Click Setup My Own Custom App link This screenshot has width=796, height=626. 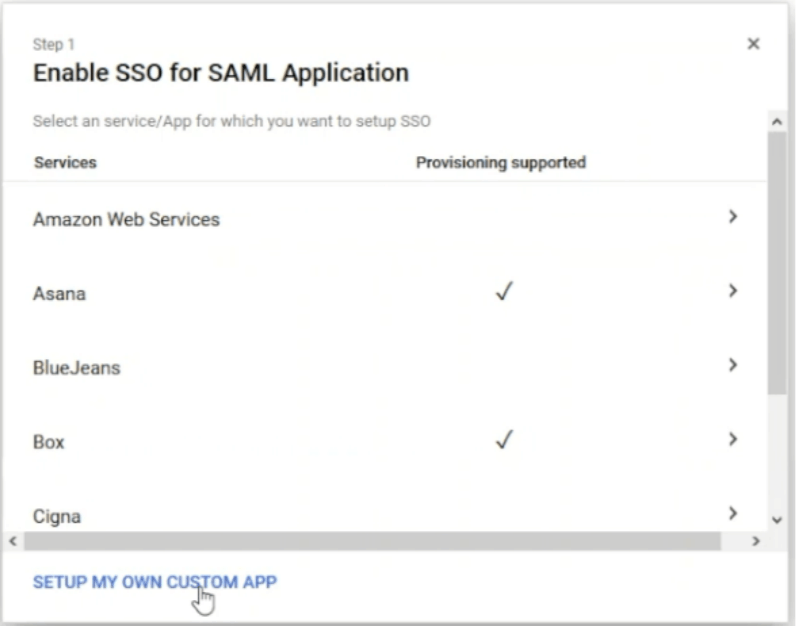155,582
